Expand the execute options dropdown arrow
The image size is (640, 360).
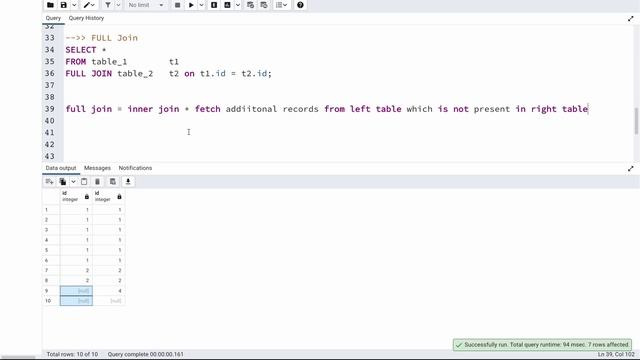201,5
